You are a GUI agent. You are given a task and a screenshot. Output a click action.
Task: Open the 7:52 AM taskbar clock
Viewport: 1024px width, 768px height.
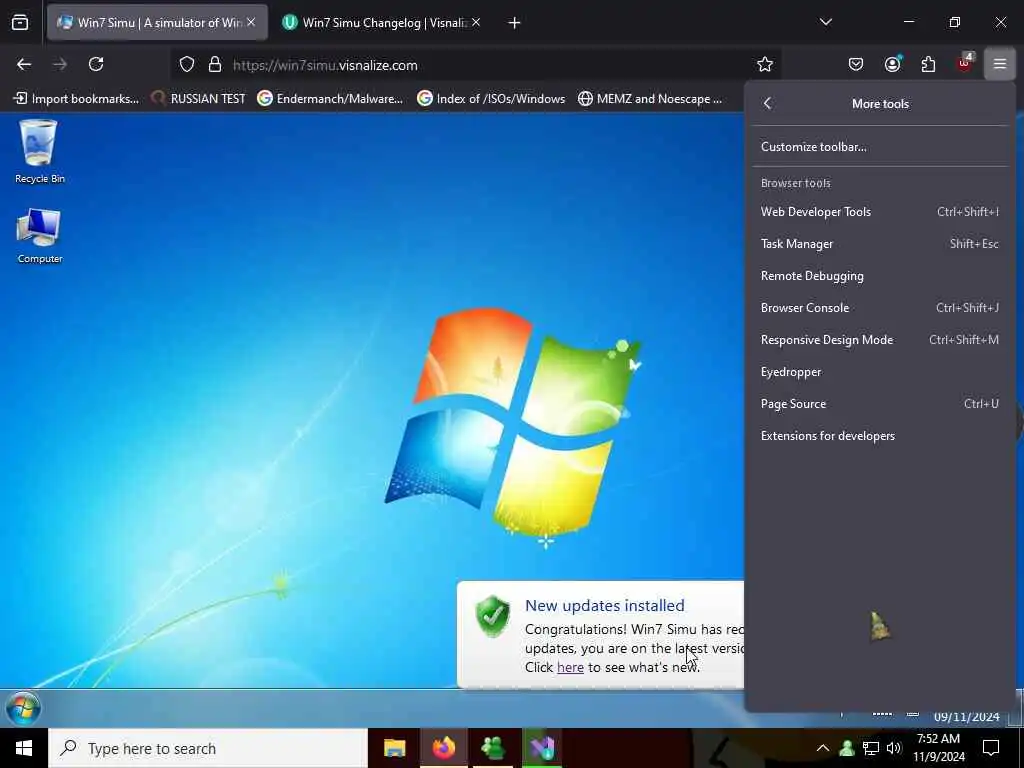[938, 748]
